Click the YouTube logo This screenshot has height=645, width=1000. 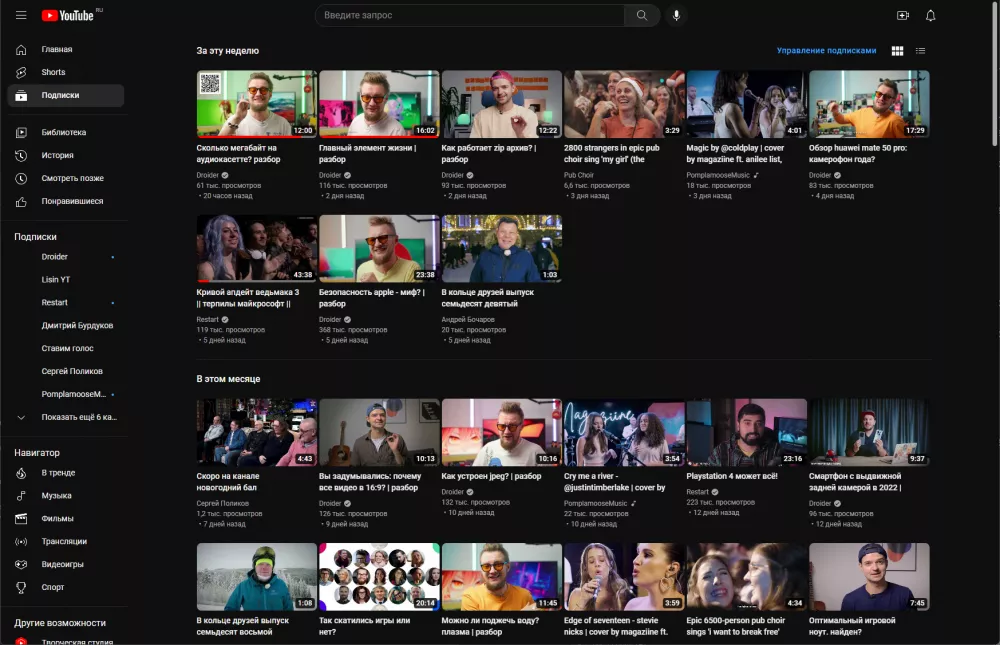tap(68, 15)
